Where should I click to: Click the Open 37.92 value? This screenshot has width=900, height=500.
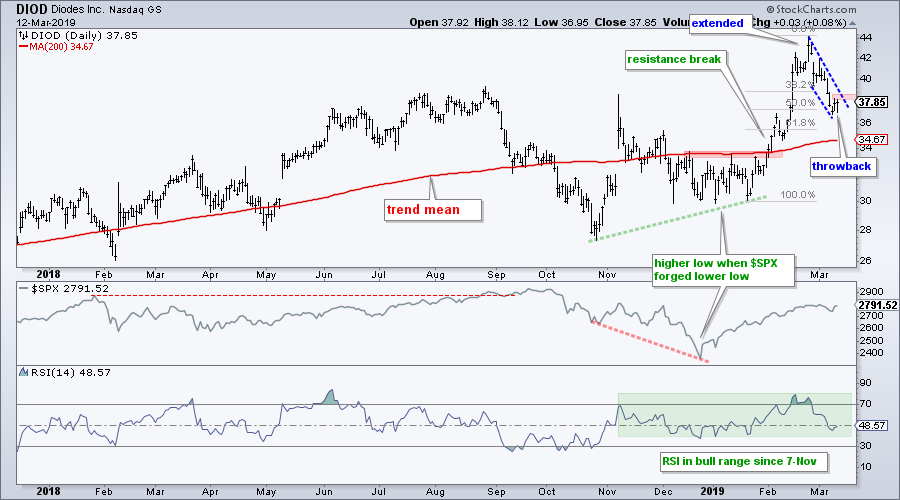point(439,22)
